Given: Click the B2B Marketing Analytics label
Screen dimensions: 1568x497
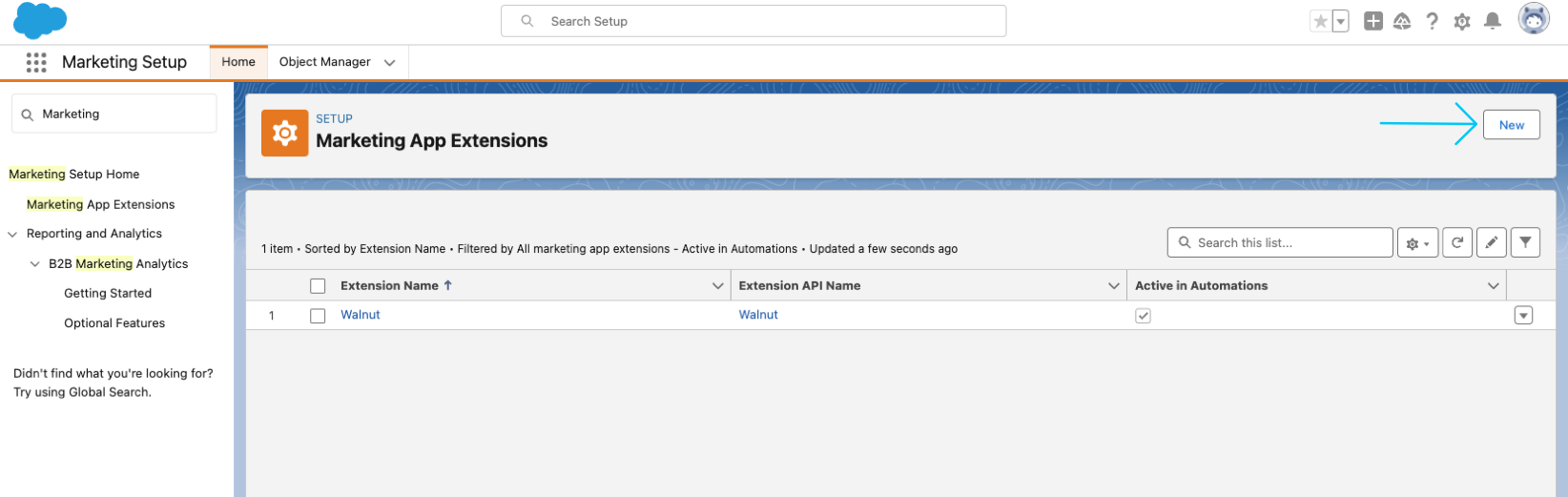Looking at the screenshot, I should coord(118,264).
